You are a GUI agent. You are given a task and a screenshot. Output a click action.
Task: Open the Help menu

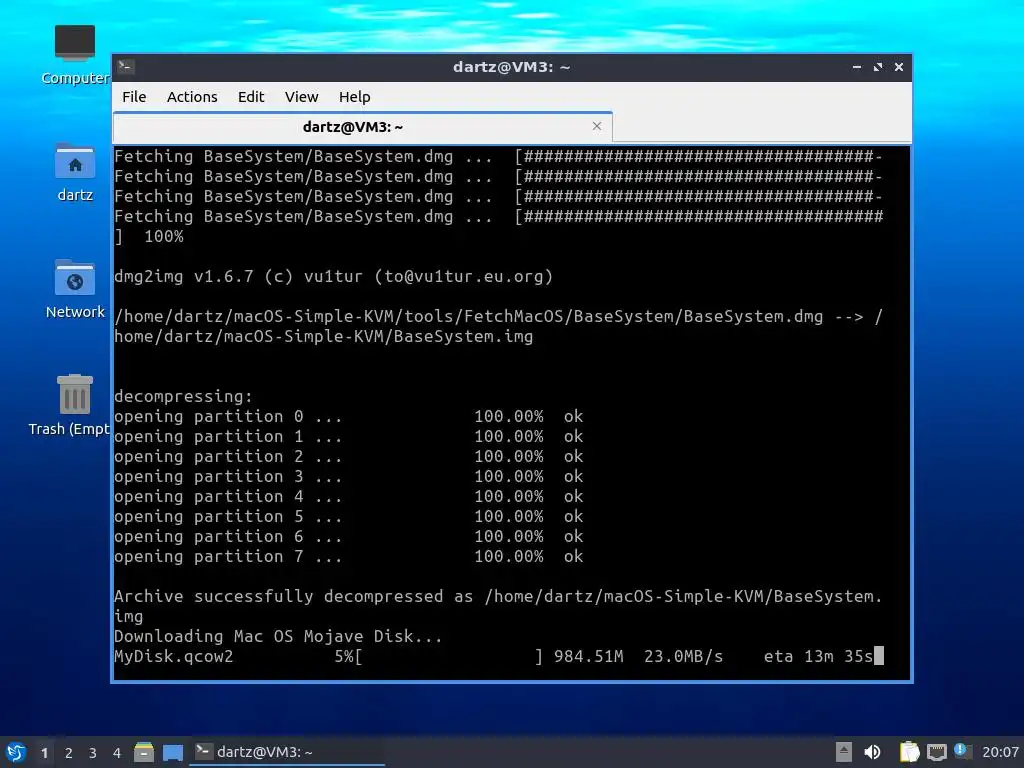point(355,97)
